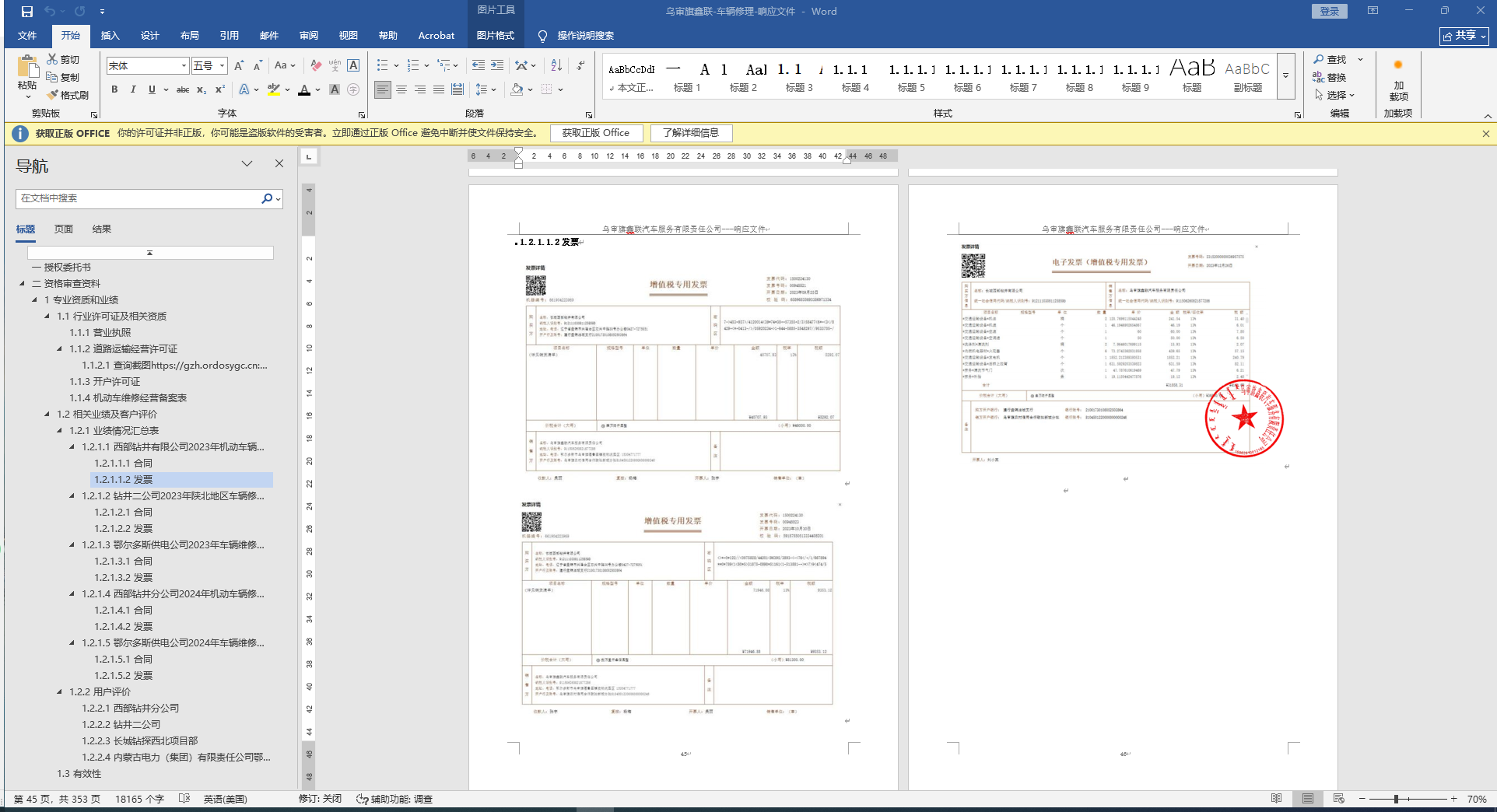1497x812 pixels.
Task: Click the Borders icon
Action: pos(547,90)
